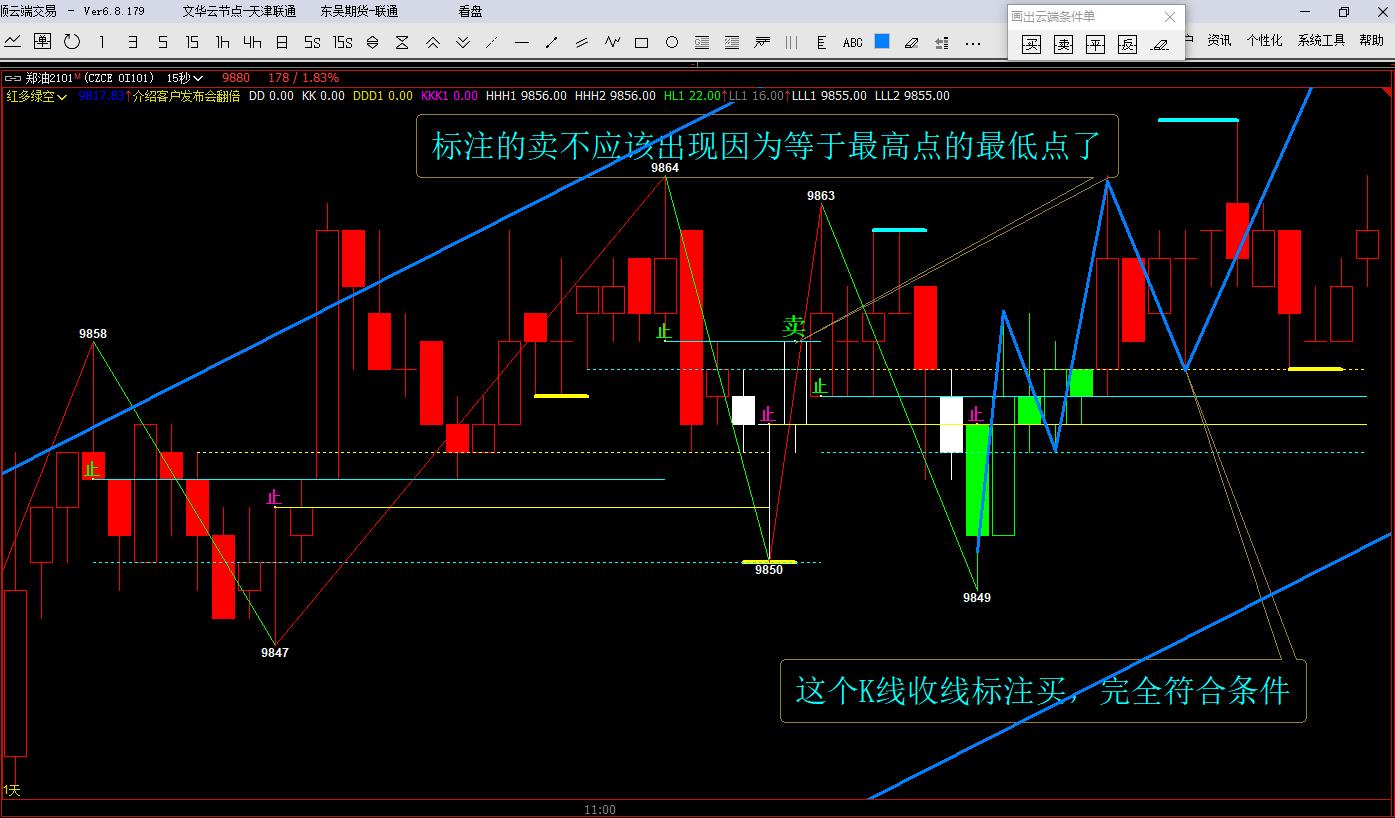This screenshot has height=818, width=1395.
Task: Click the circular refresh arrow icon
Action: pos(72,42)
